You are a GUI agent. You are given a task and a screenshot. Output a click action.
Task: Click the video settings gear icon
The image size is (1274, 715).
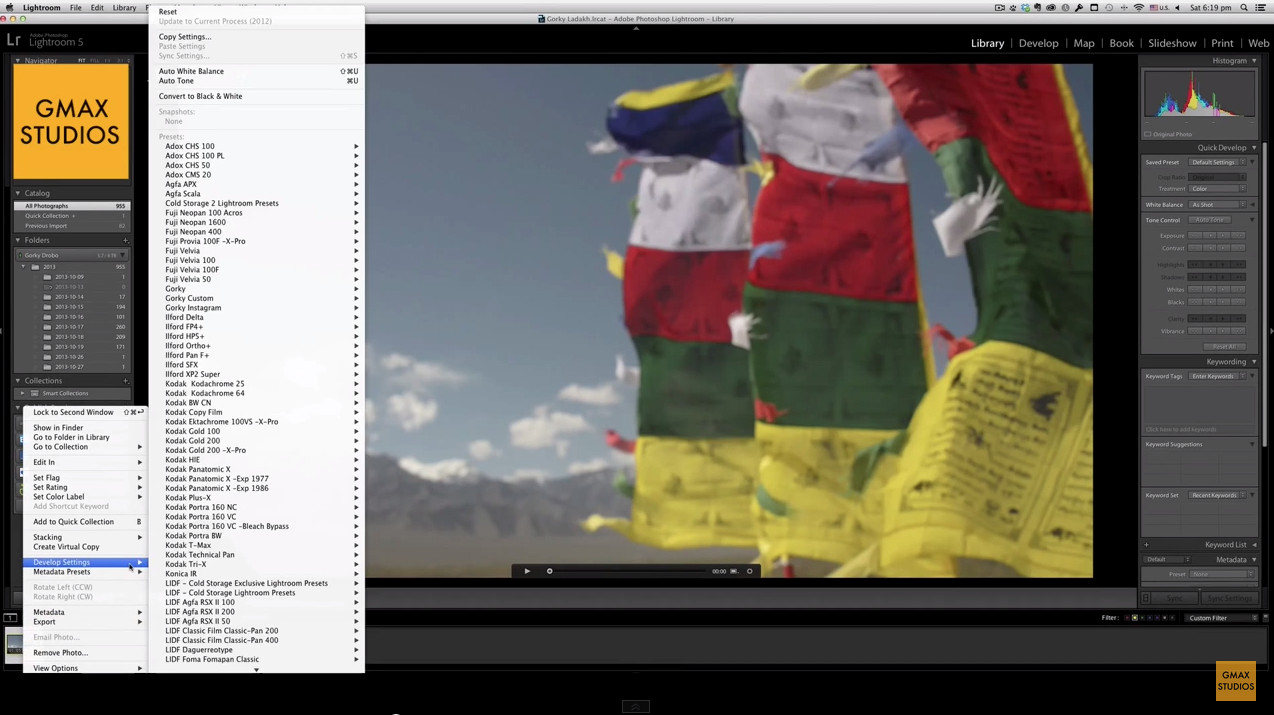click(750, 571)
